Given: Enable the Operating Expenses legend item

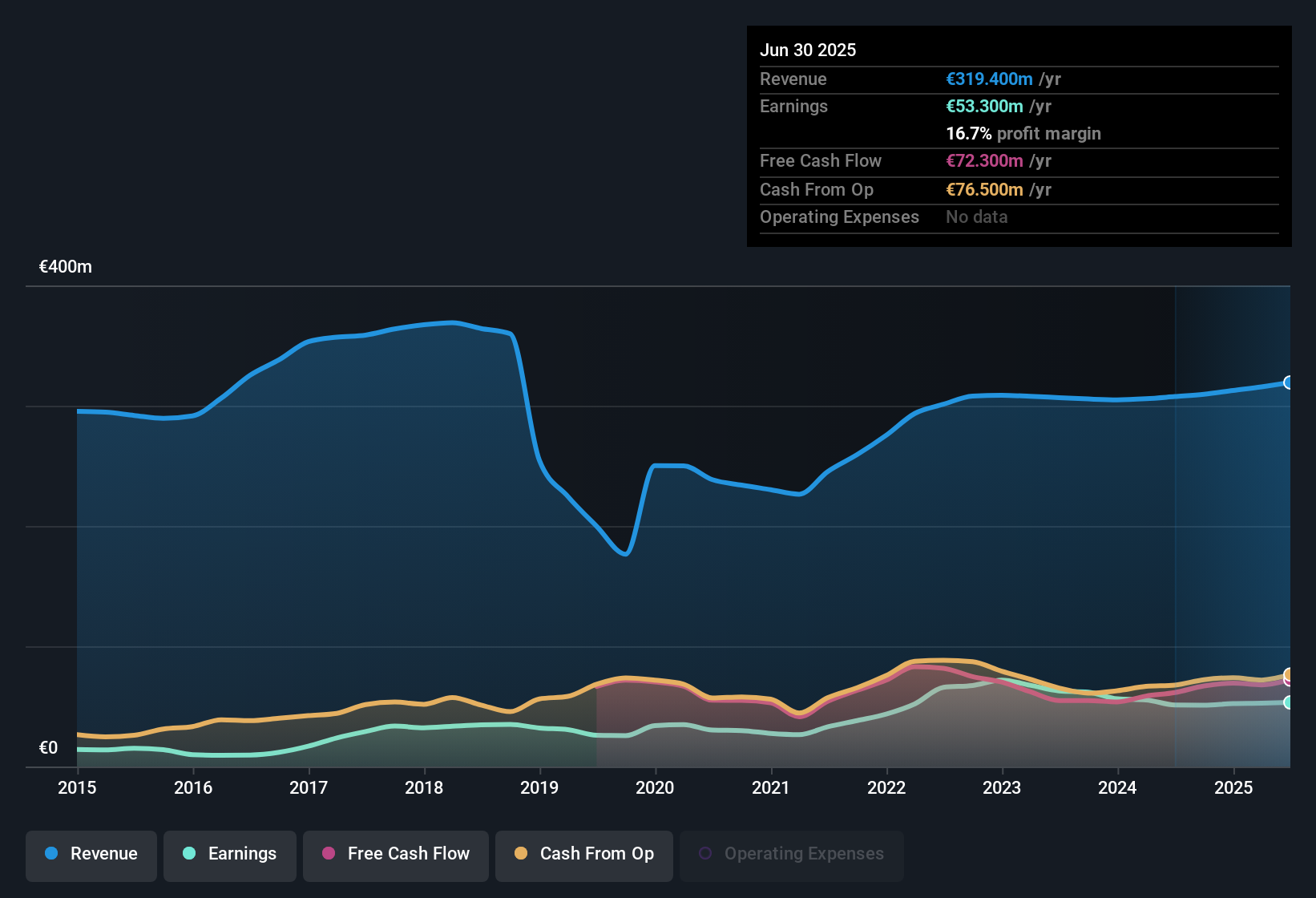Looking at the screenshot, I should tap(792, 855).
